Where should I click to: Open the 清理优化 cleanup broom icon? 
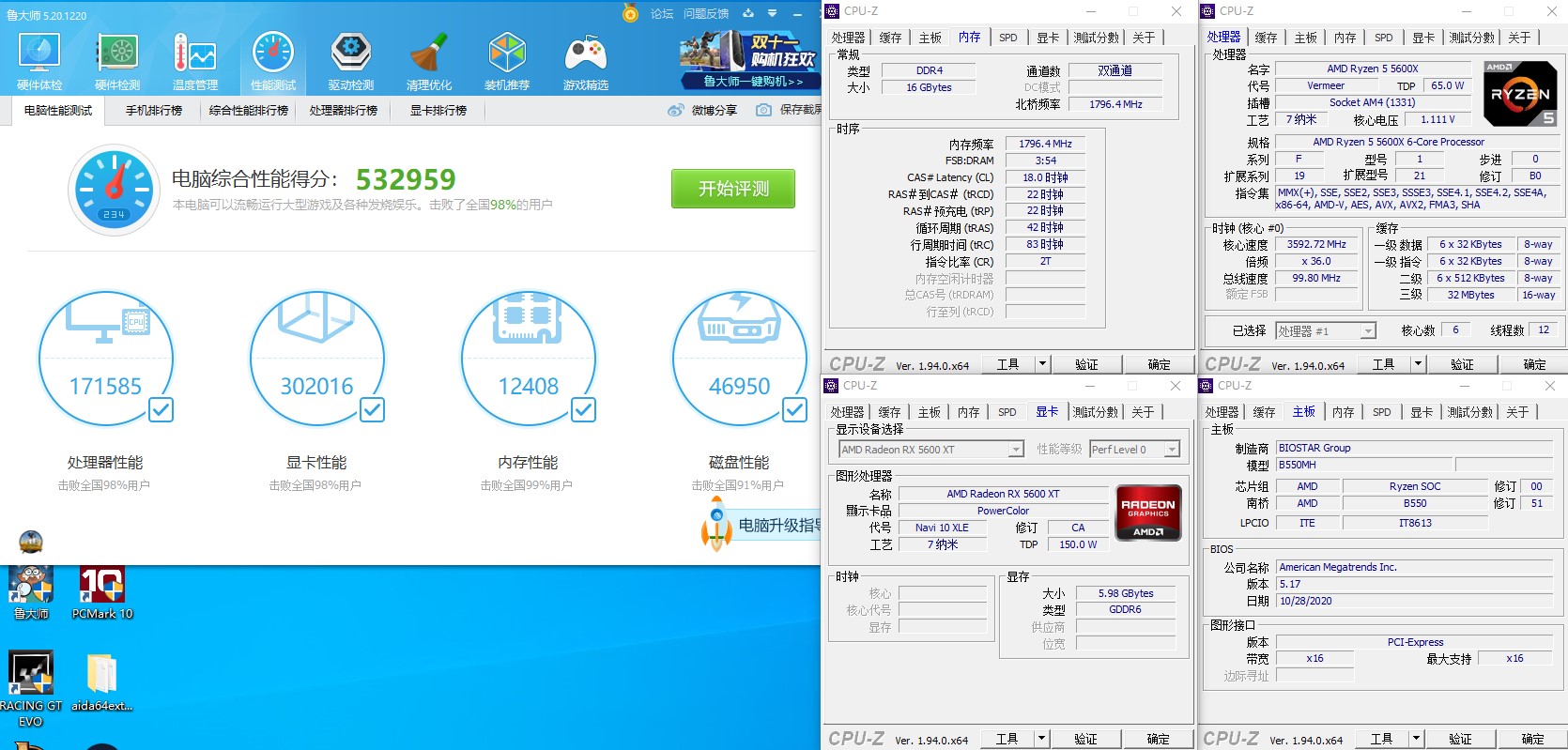pyautogui.click(x=429, y=54)
